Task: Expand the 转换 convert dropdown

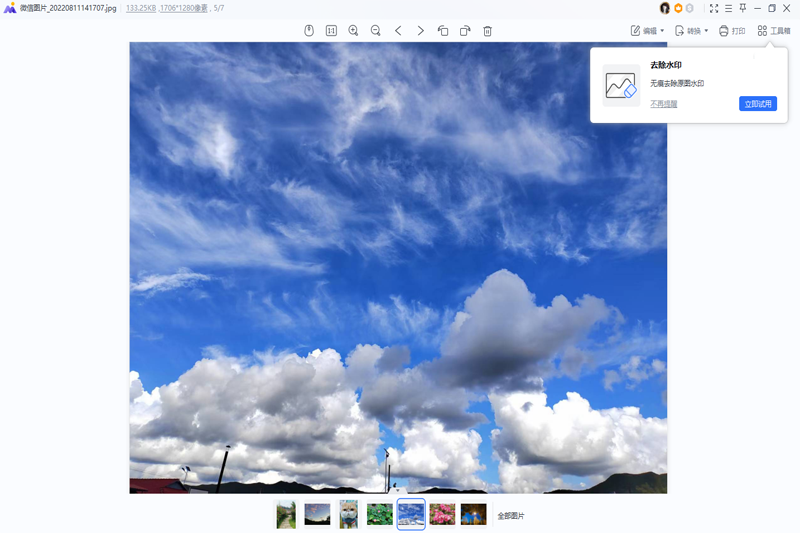Action: [x=692, y=31]
